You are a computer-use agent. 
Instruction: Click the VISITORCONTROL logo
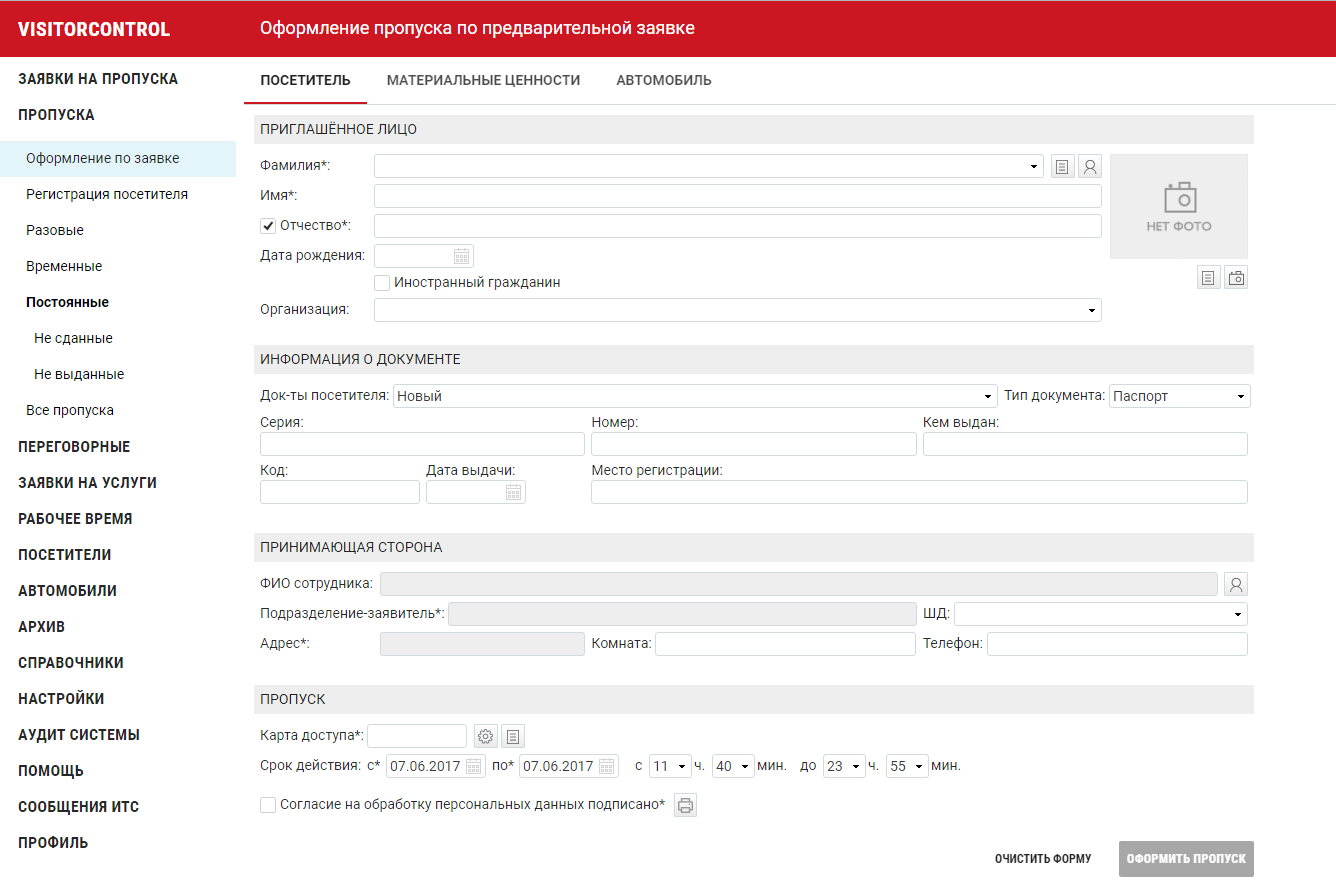coord(94,29)
